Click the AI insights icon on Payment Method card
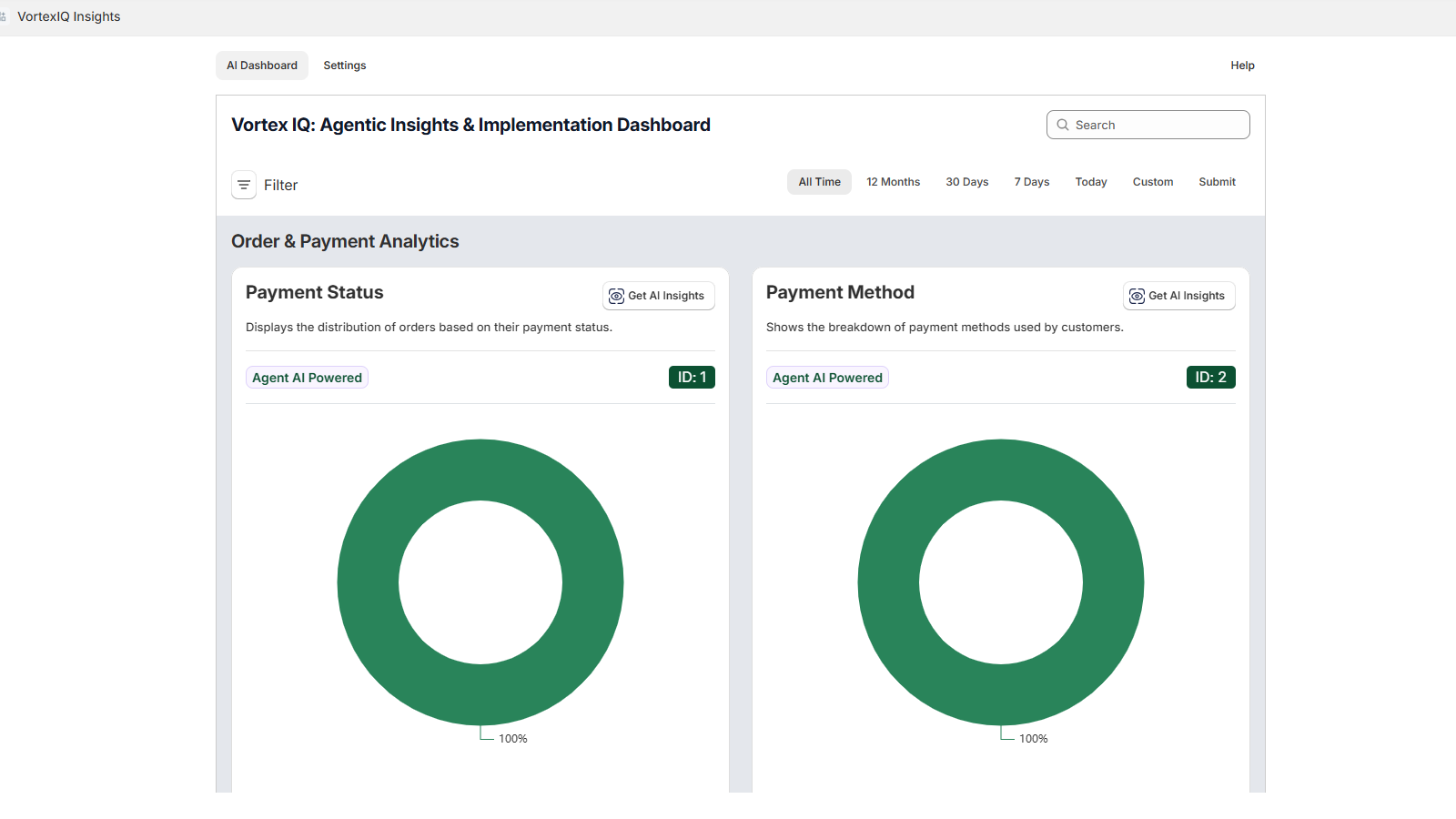This screenshot has height=819, width=1456. tap(1137, 296)
